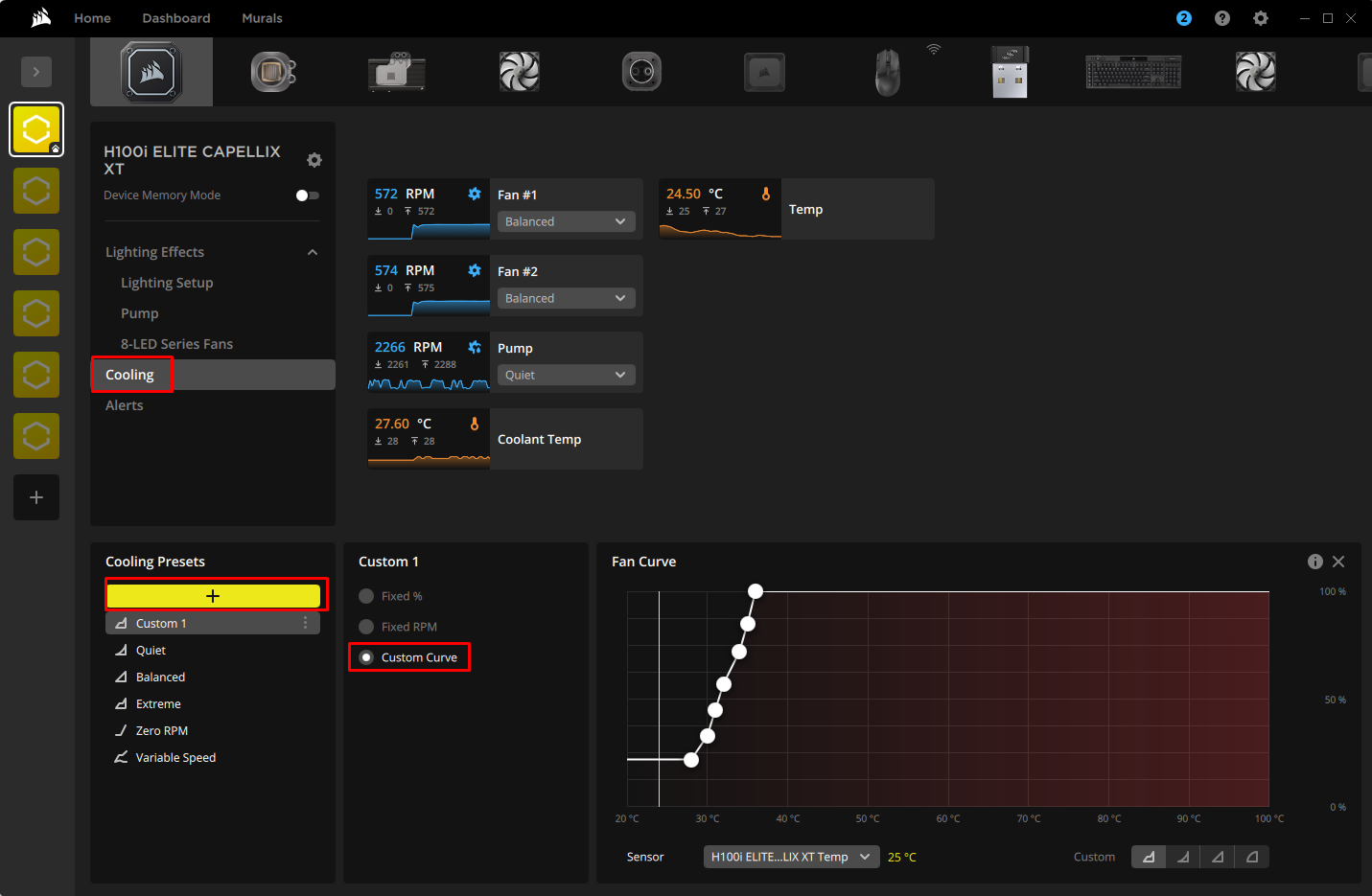This screenshot has width=1372, height=896.
Task: Open Fan #1 settings gear icon
Action: coord(475,194)
